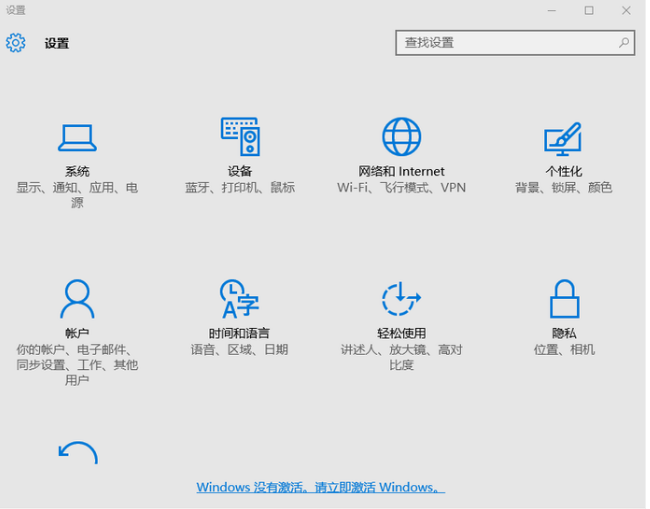Image resolution: width=650 pixels, height=509 pixels.
Task: Open 系统 settings via the laptop icon
Action: 77,136
